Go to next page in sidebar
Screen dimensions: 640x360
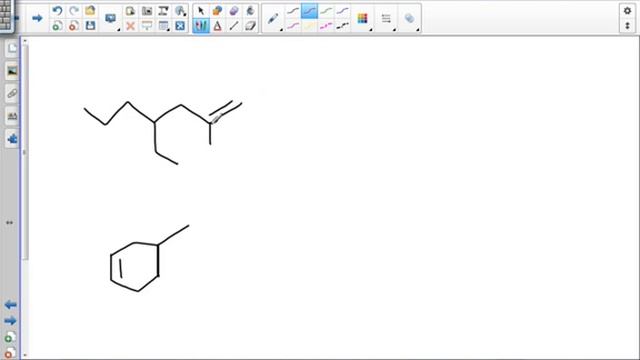coord(11,321)
